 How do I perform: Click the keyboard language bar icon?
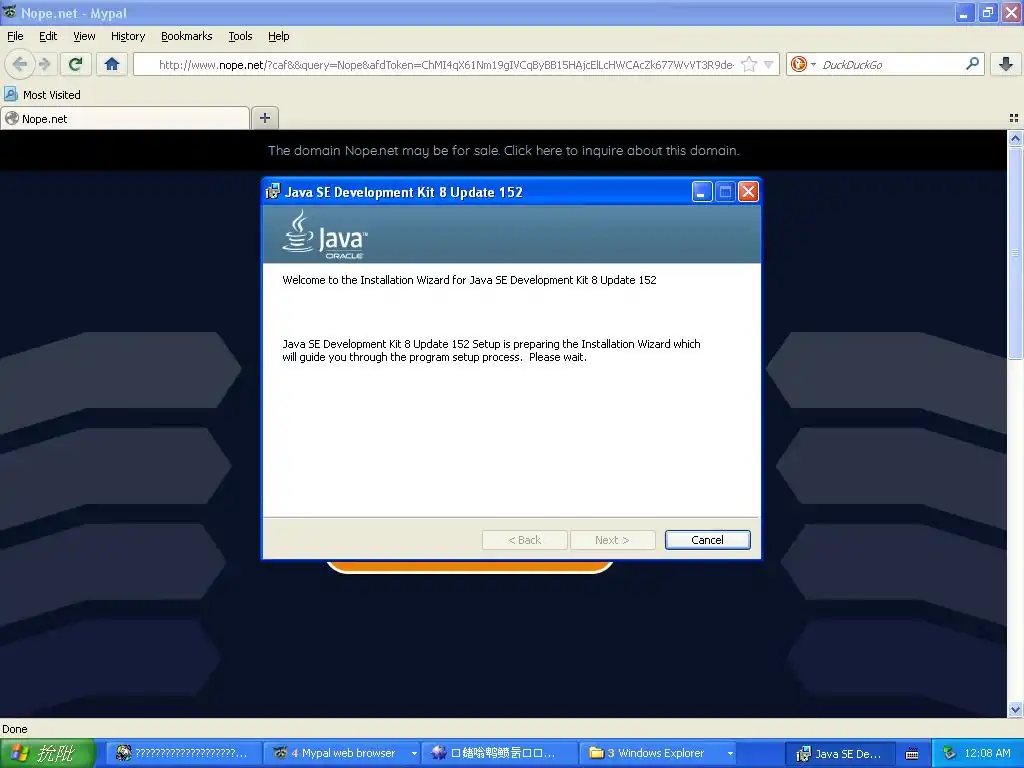coord(912,754)
